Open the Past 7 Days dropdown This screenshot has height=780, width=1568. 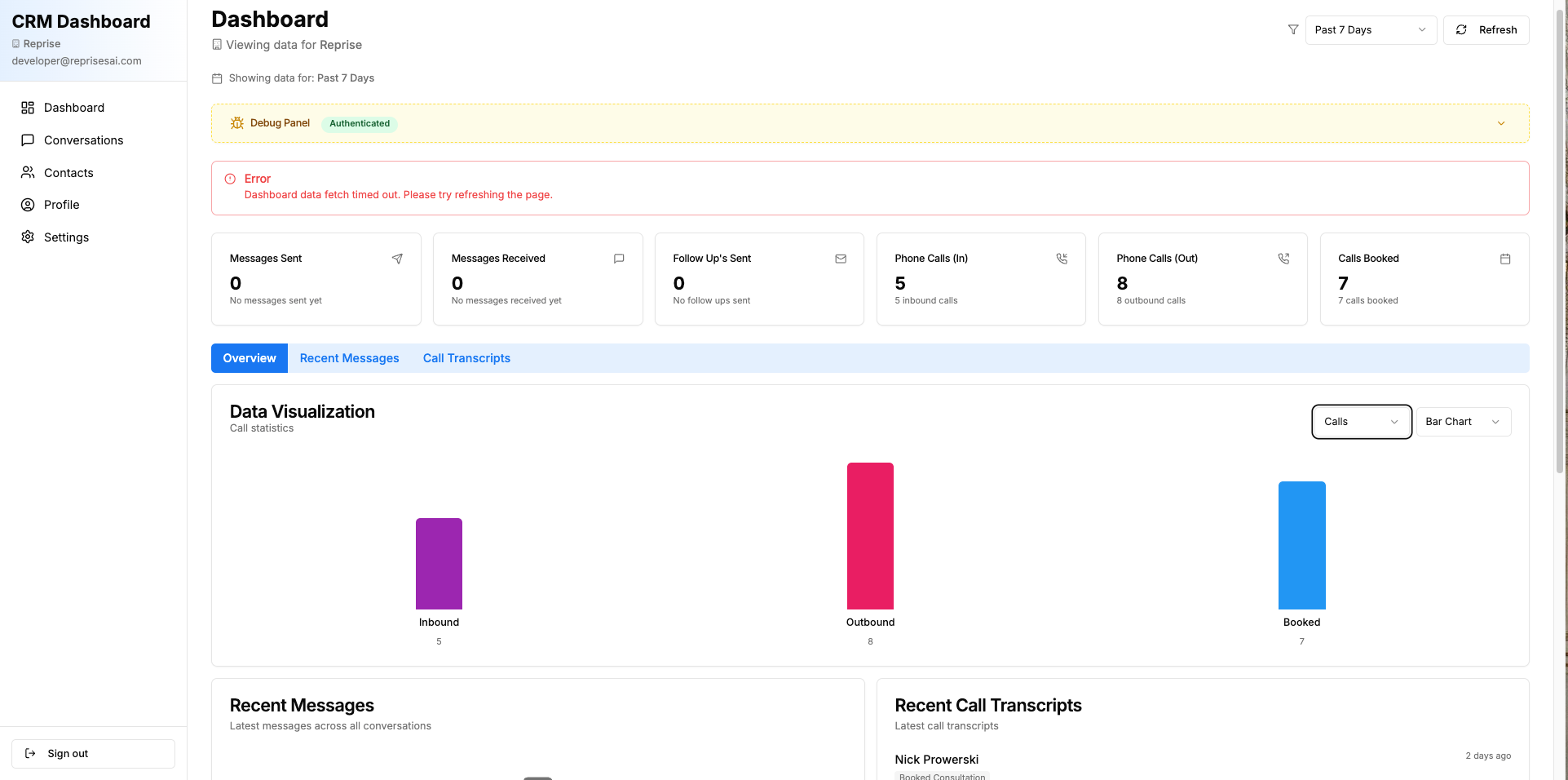coord(1371,29)
